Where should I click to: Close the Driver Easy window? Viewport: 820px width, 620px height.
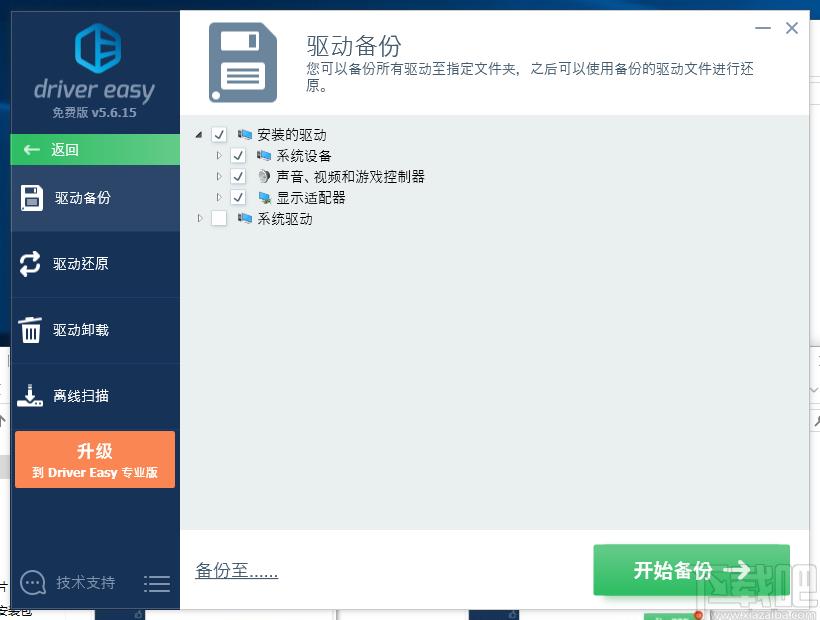tap(792, 28)
